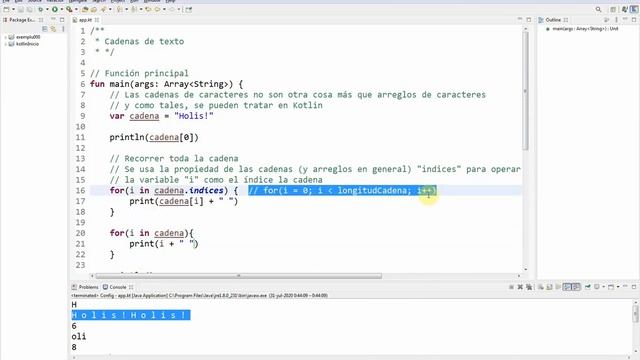The image size is (640, 360).
Task: Click the editor's vertical scrollbar
Action: click(x=526, y=90)
